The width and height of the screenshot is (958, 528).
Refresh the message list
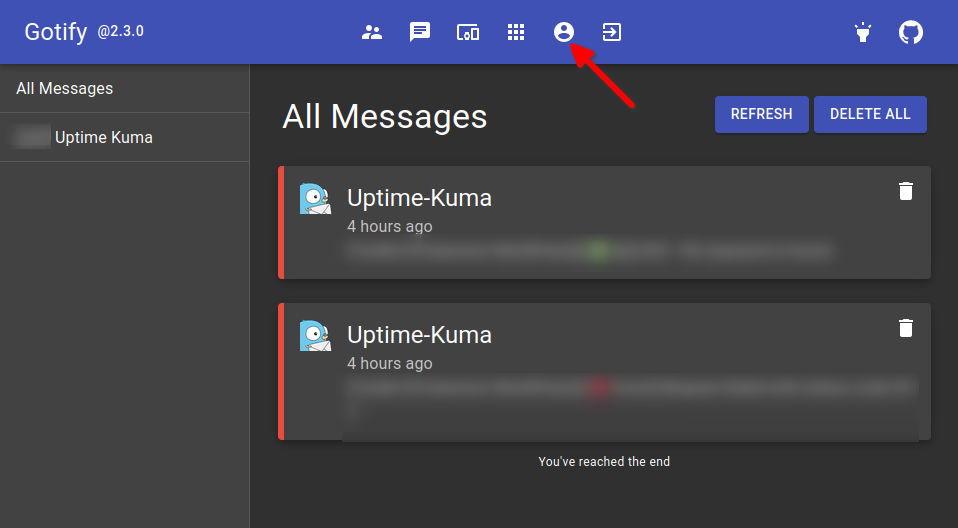(x=761, y=114)
